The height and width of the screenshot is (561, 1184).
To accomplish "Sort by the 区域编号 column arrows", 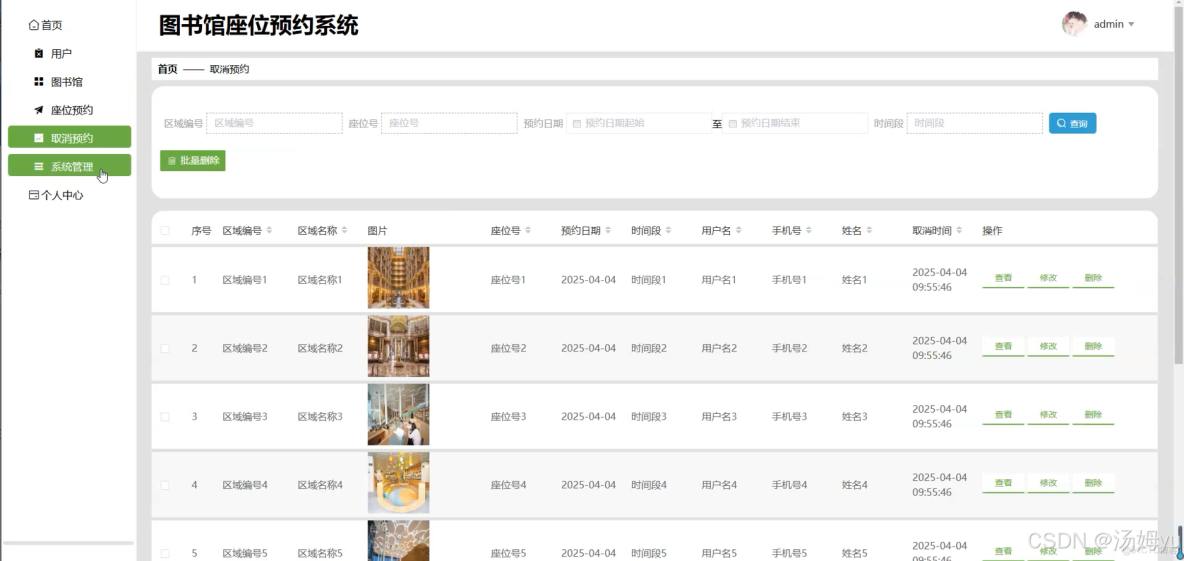I will click(x=270, y=230).
